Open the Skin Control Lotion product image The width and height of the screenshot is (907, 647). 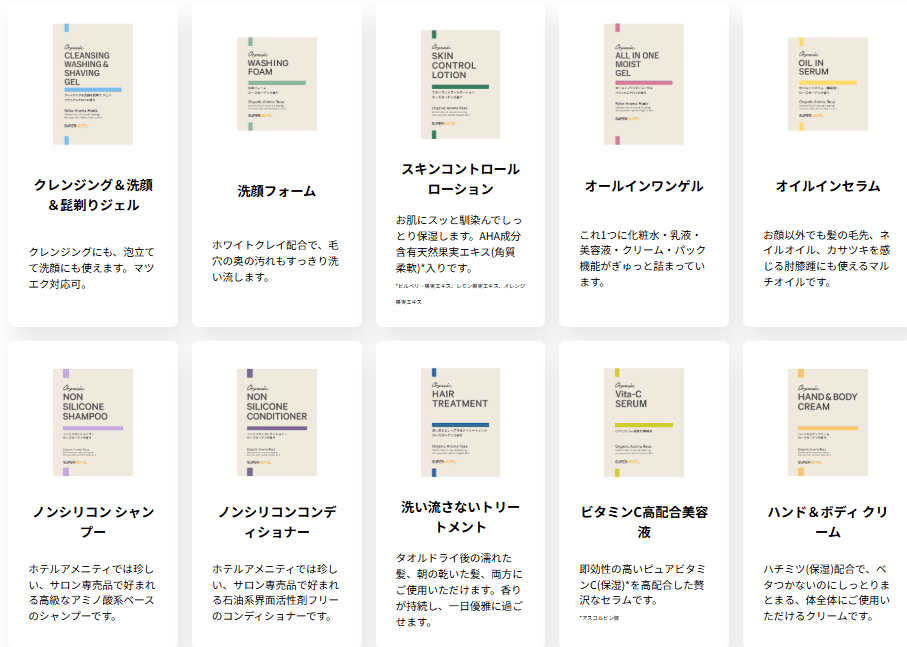pyautogui.click(x=460, y=84)
